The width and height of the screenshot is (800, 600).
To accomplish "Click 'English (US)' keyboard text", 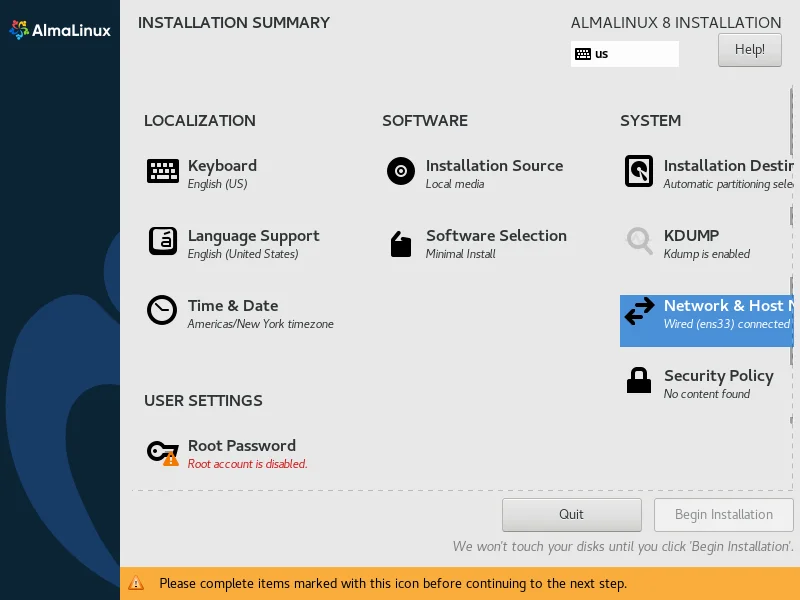I will (x=217, y=184).
